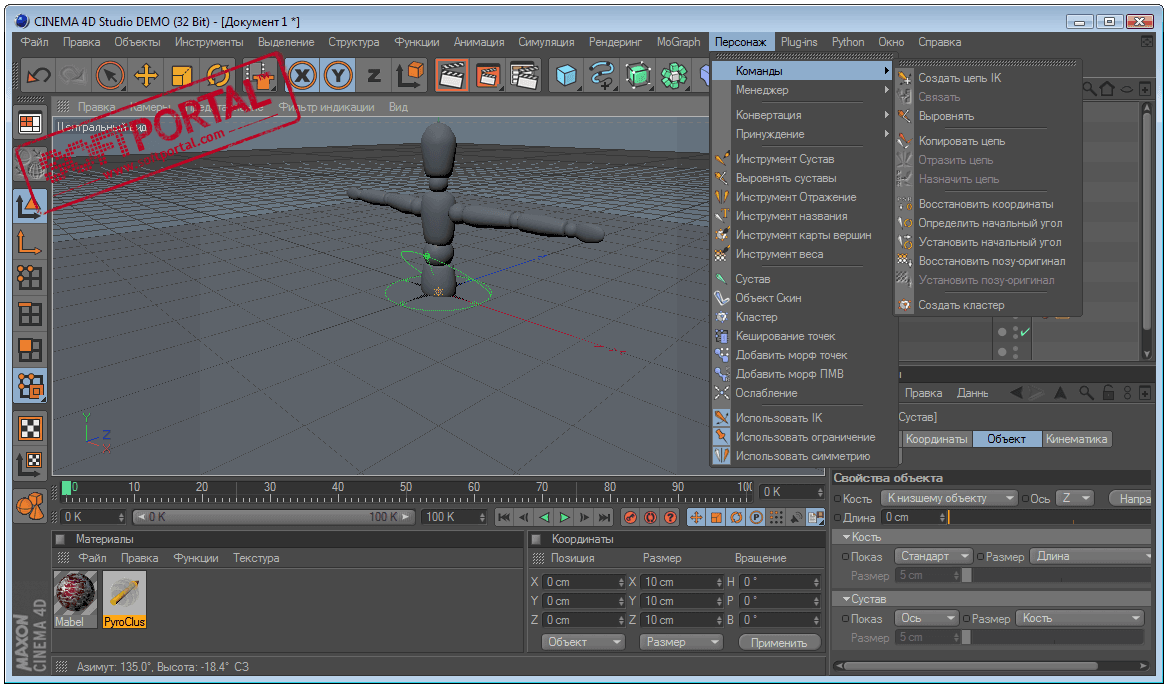The width and height of the screenshot is (1168, 688).
Task: Select the PyroClus material thumbnail
Action: click(124, 599)
